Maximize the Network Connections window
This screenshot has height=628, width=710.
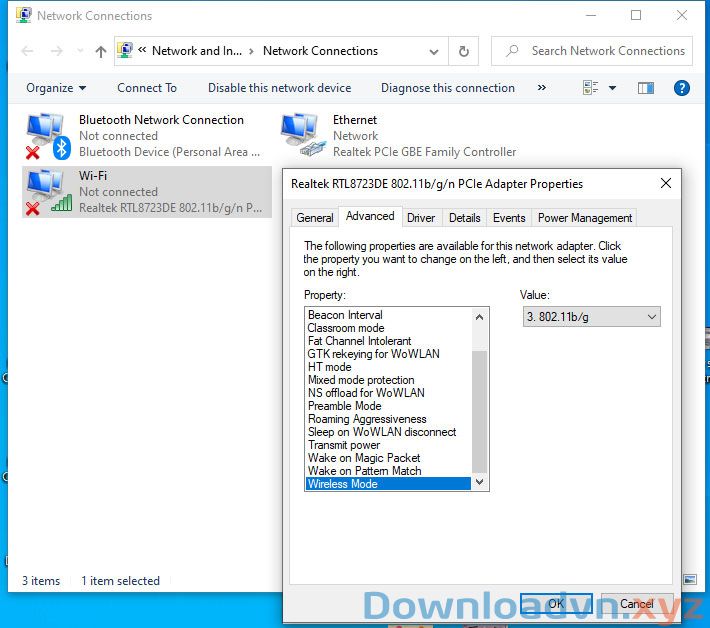tap(636, 15)
